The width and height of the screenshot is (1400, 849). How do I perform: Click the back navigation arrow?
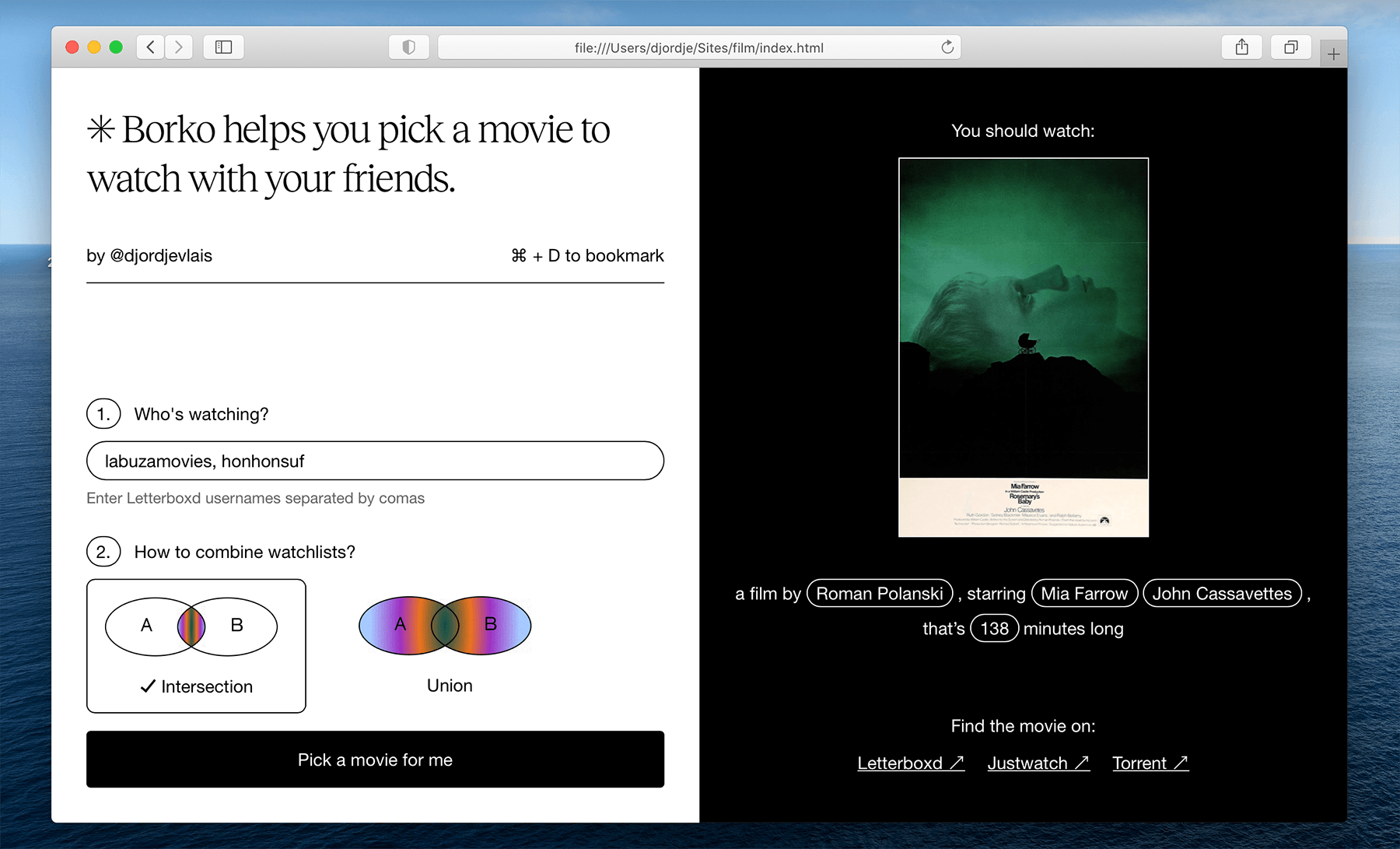coord(150,47)
